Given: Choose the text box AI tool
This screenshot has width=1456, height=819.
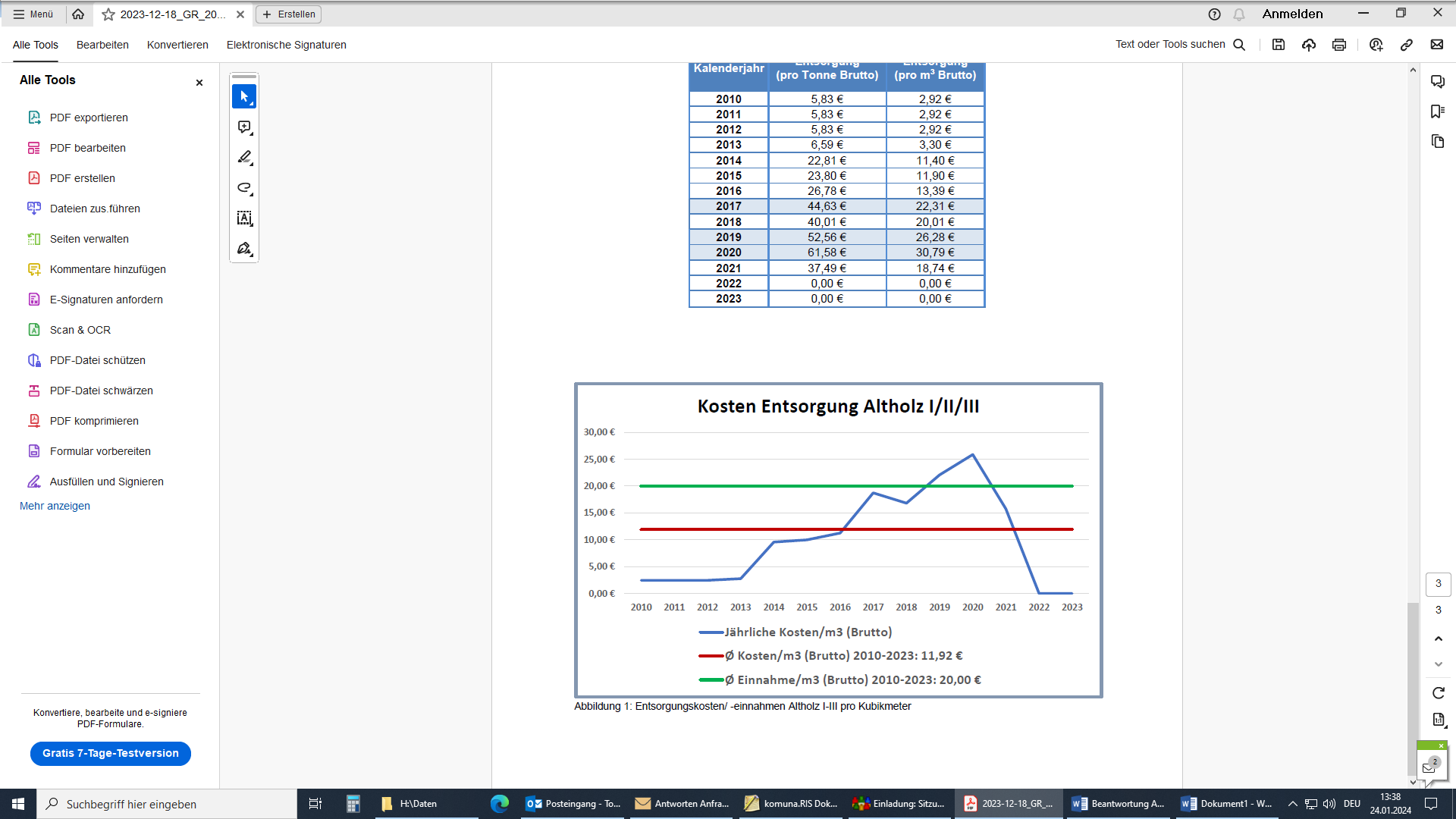Looking at the screenshot, I should tap(244, 218).
